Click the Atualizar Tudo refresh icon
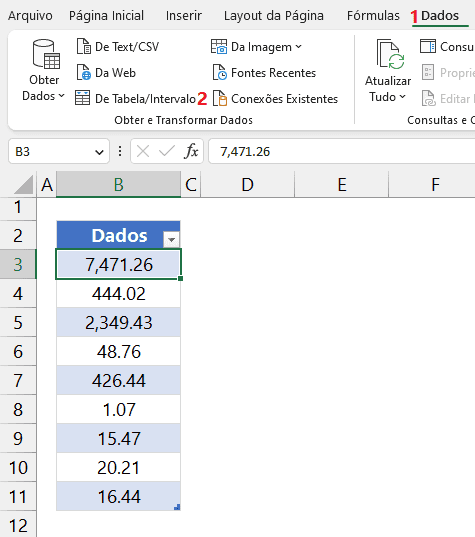This screenshot has width=475, height=537. click(x=390, y=54)
